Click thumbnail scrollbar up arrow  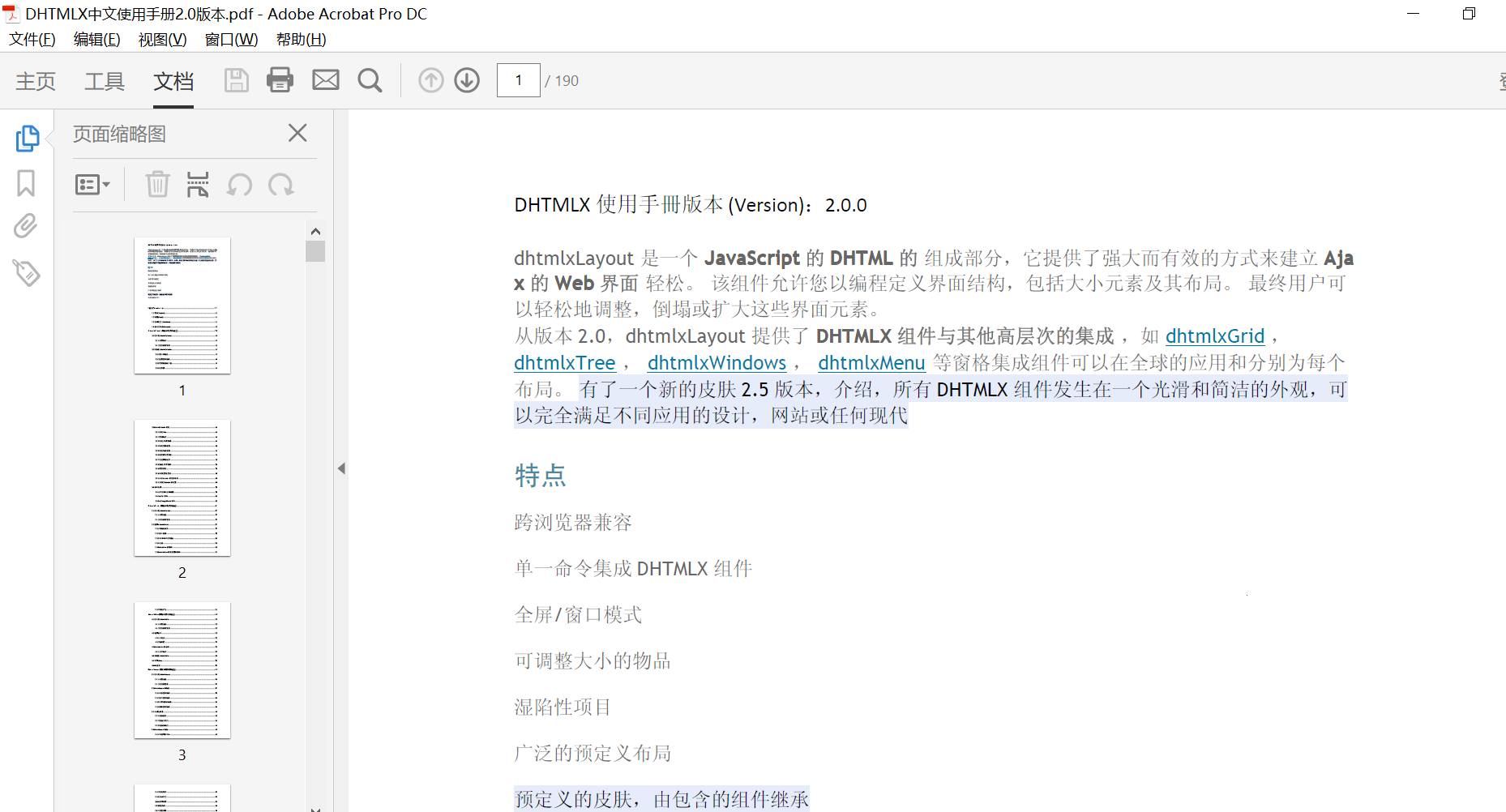coord(315,231)
